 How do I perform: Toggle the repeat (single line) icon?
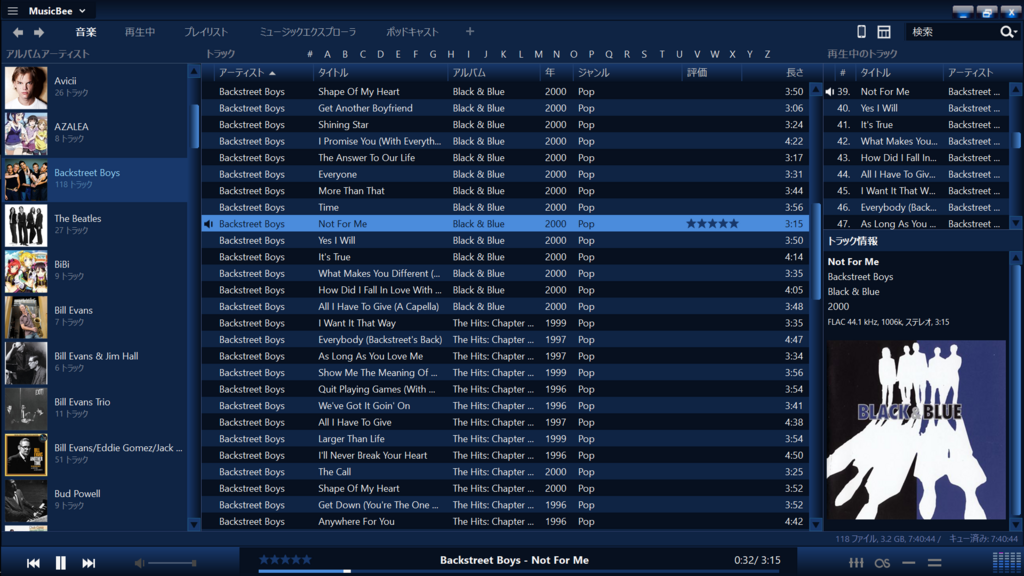(908, 563)
